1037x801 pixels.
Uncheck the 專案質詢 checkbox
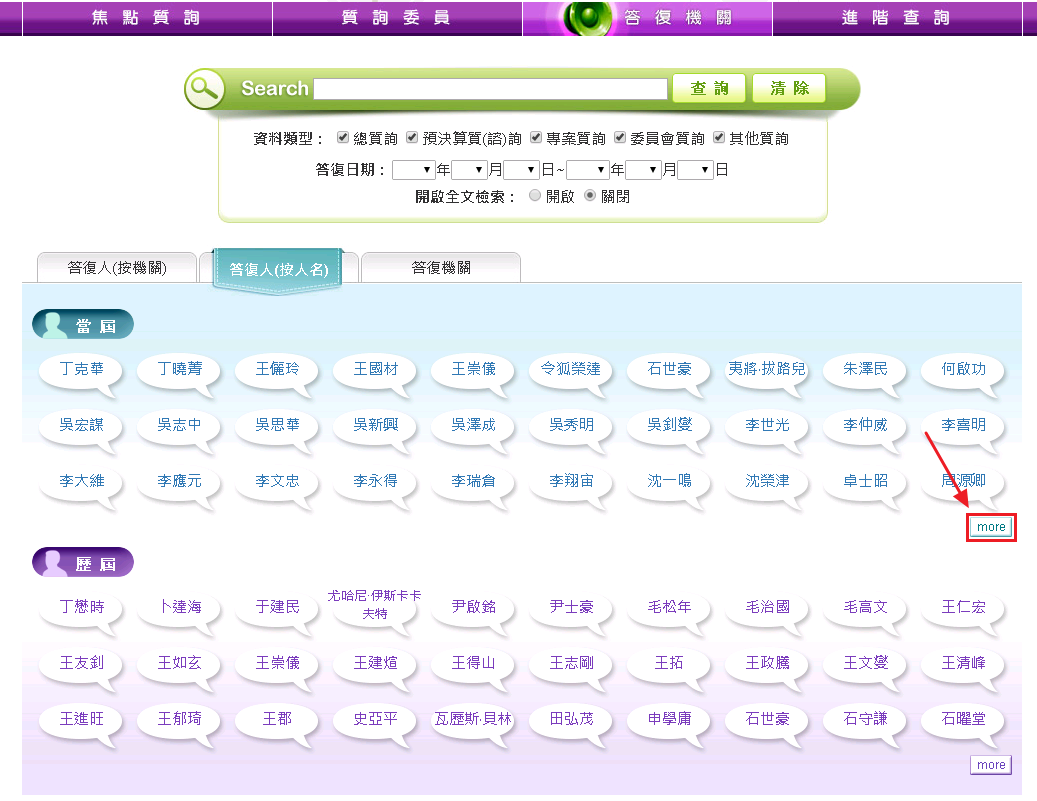click(536, 138)
